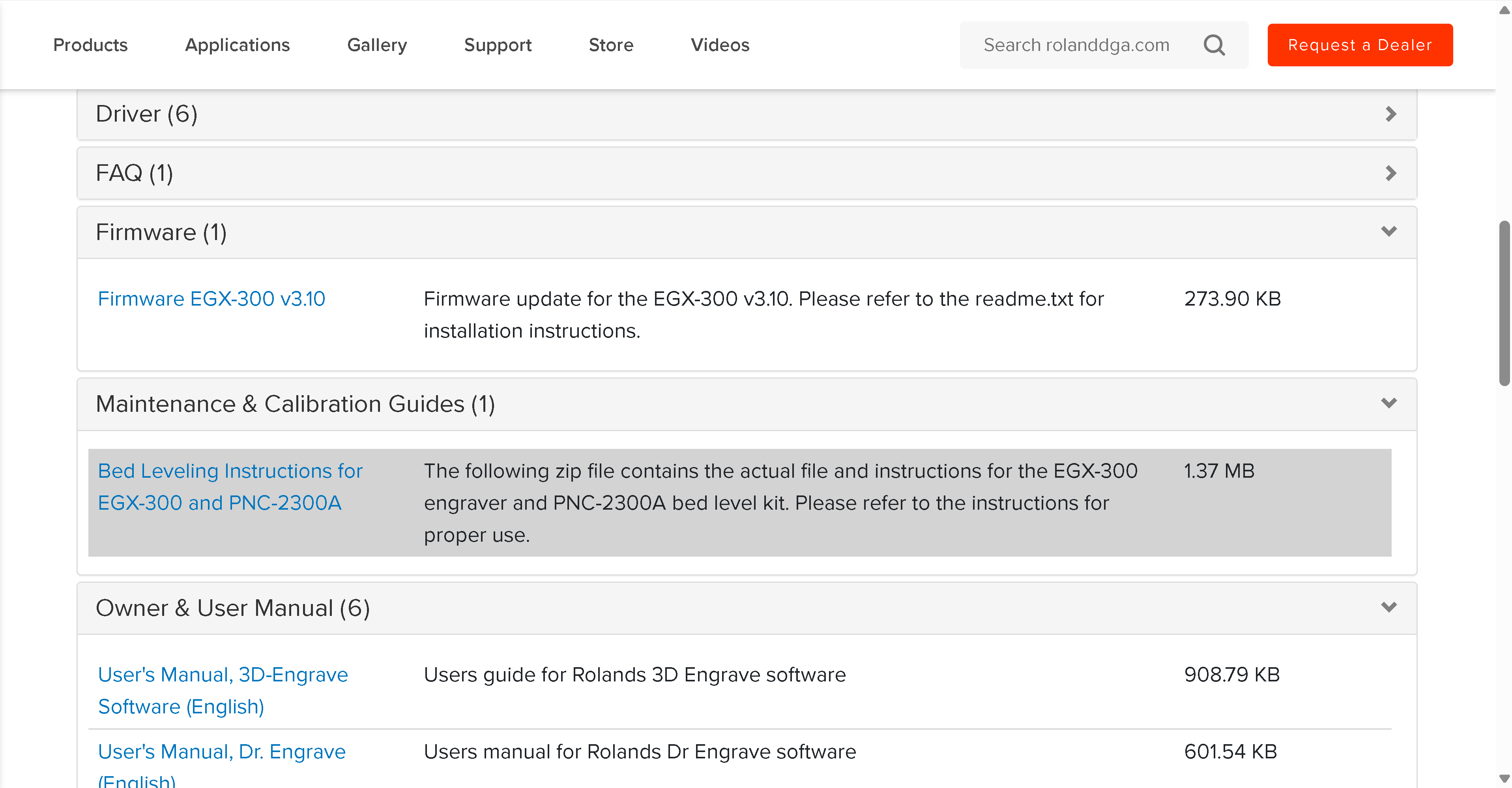Click the Driver (6) heading text

click(147, 114)
